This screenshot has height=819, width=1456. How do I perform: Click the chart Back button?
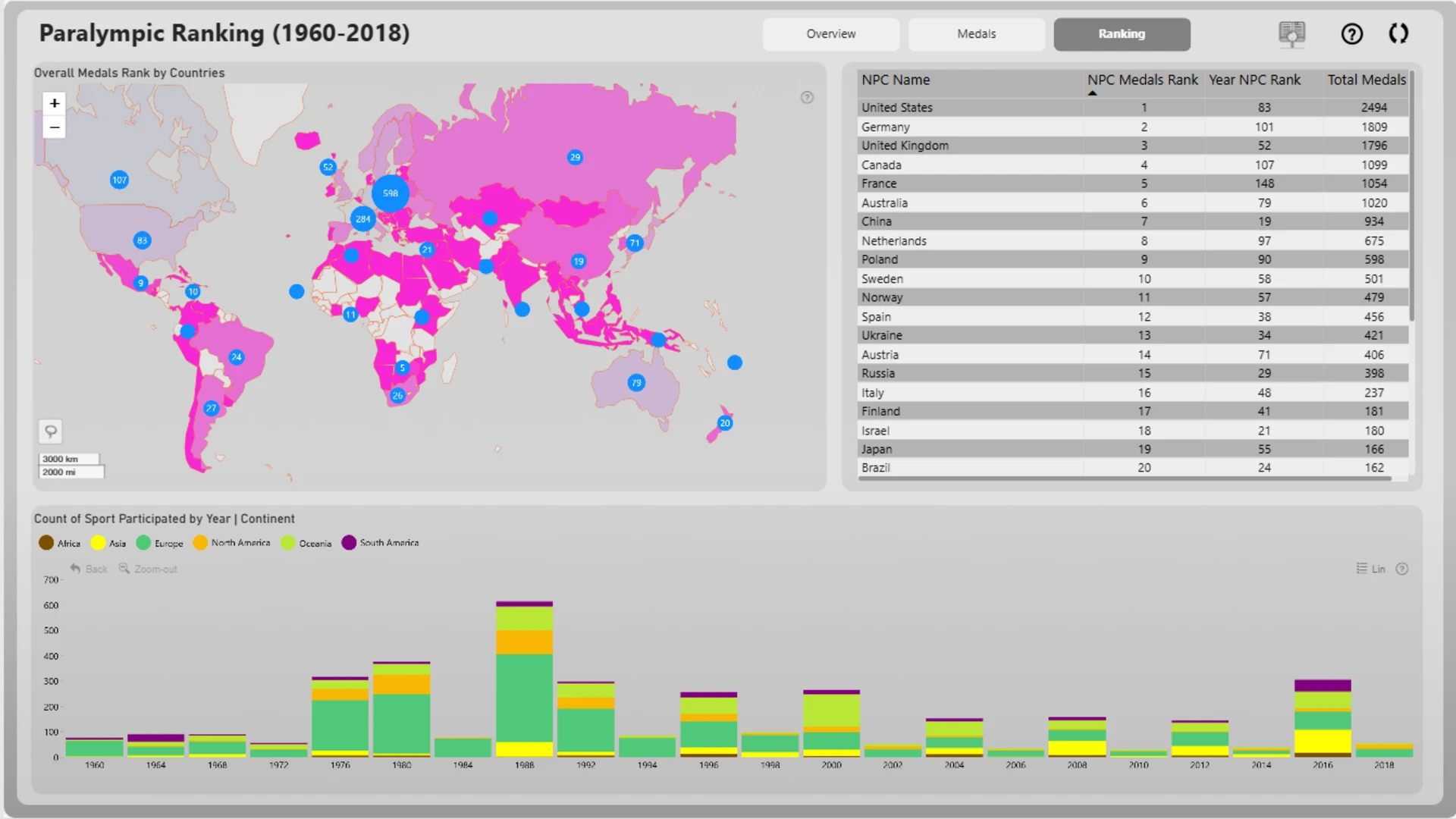click(89, 569)
